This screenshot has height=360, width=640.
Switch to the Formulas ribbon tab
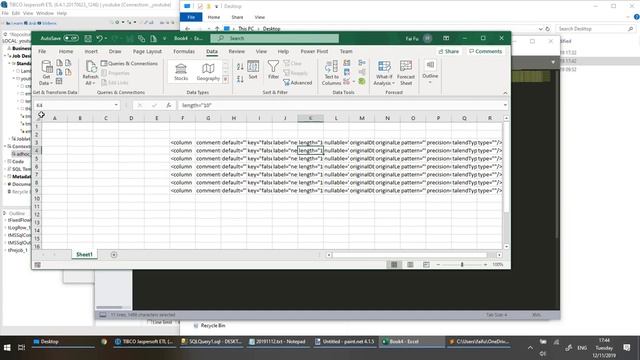click(184, 51)
